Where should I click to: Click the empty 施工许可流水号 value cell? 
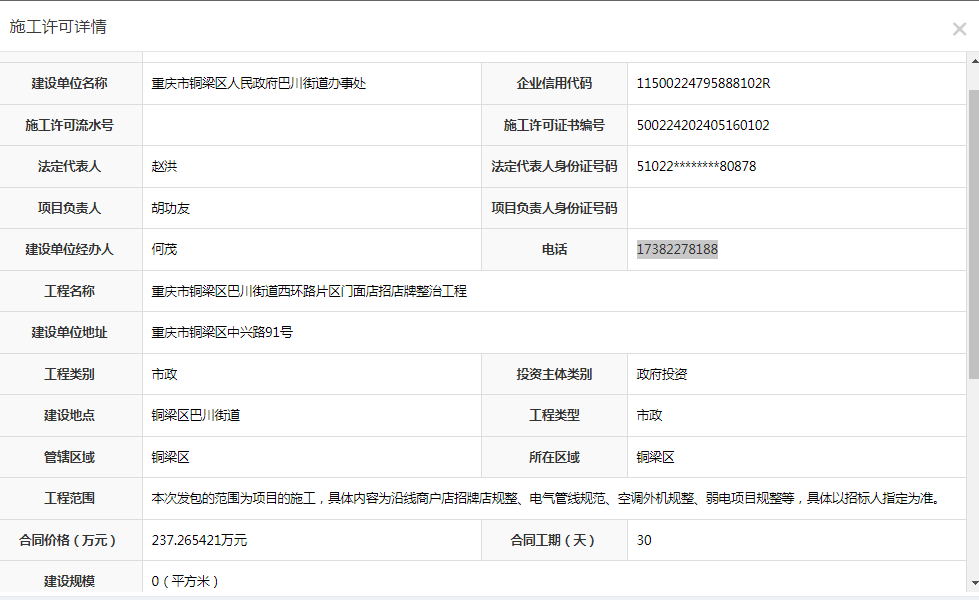[x=311, y=125]
